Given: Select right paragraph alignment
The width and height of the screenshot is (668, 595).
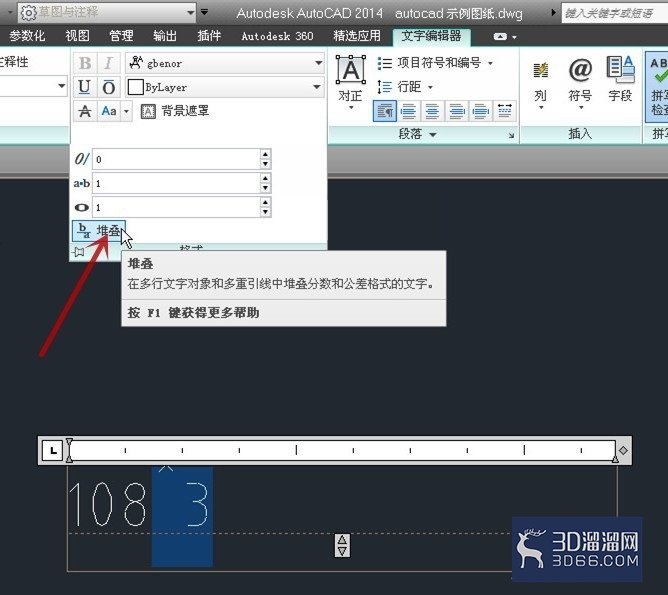Looking at the screenshot, I should pos(457,112).
